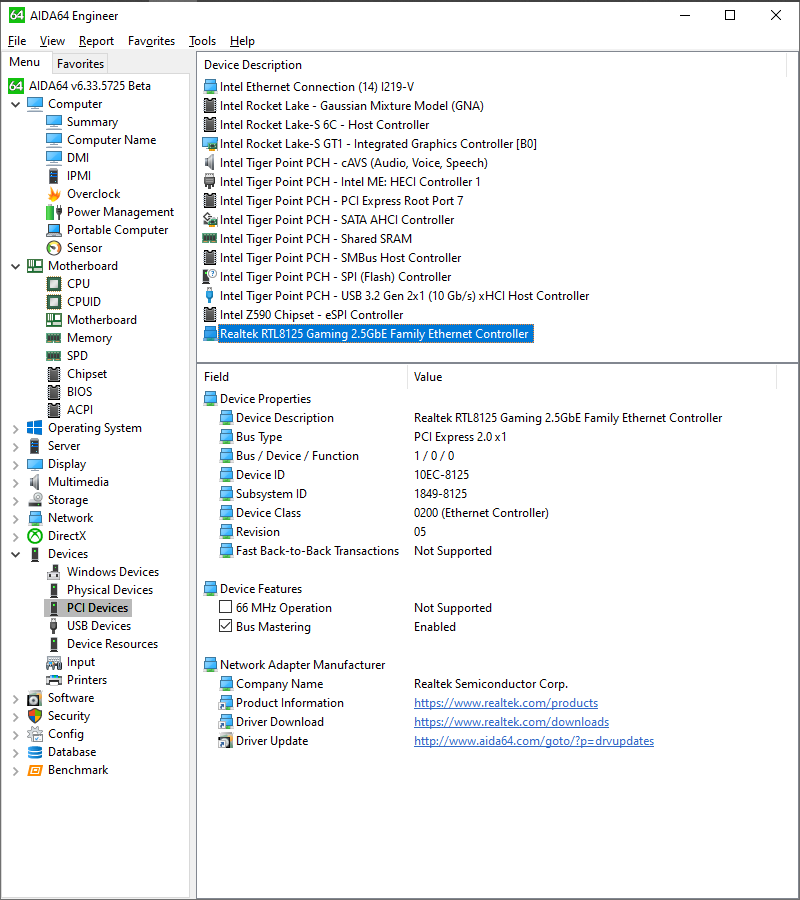Click the SPD memory module icon
Image resolution: width=800 pixels, height=900 pixels.
click(x=54, y=356)
